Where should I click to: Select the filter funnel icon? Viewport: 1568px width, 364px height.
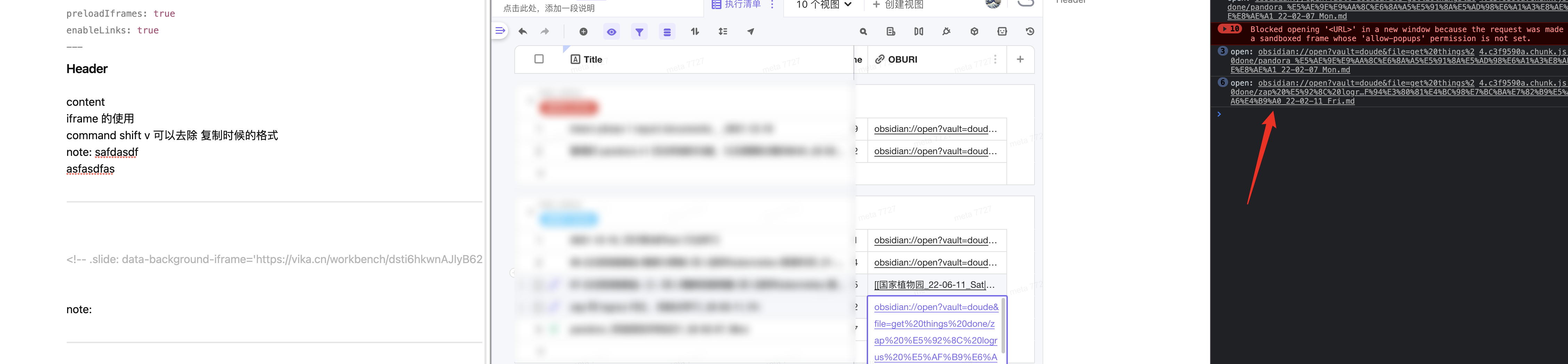(x=638, y=31)
